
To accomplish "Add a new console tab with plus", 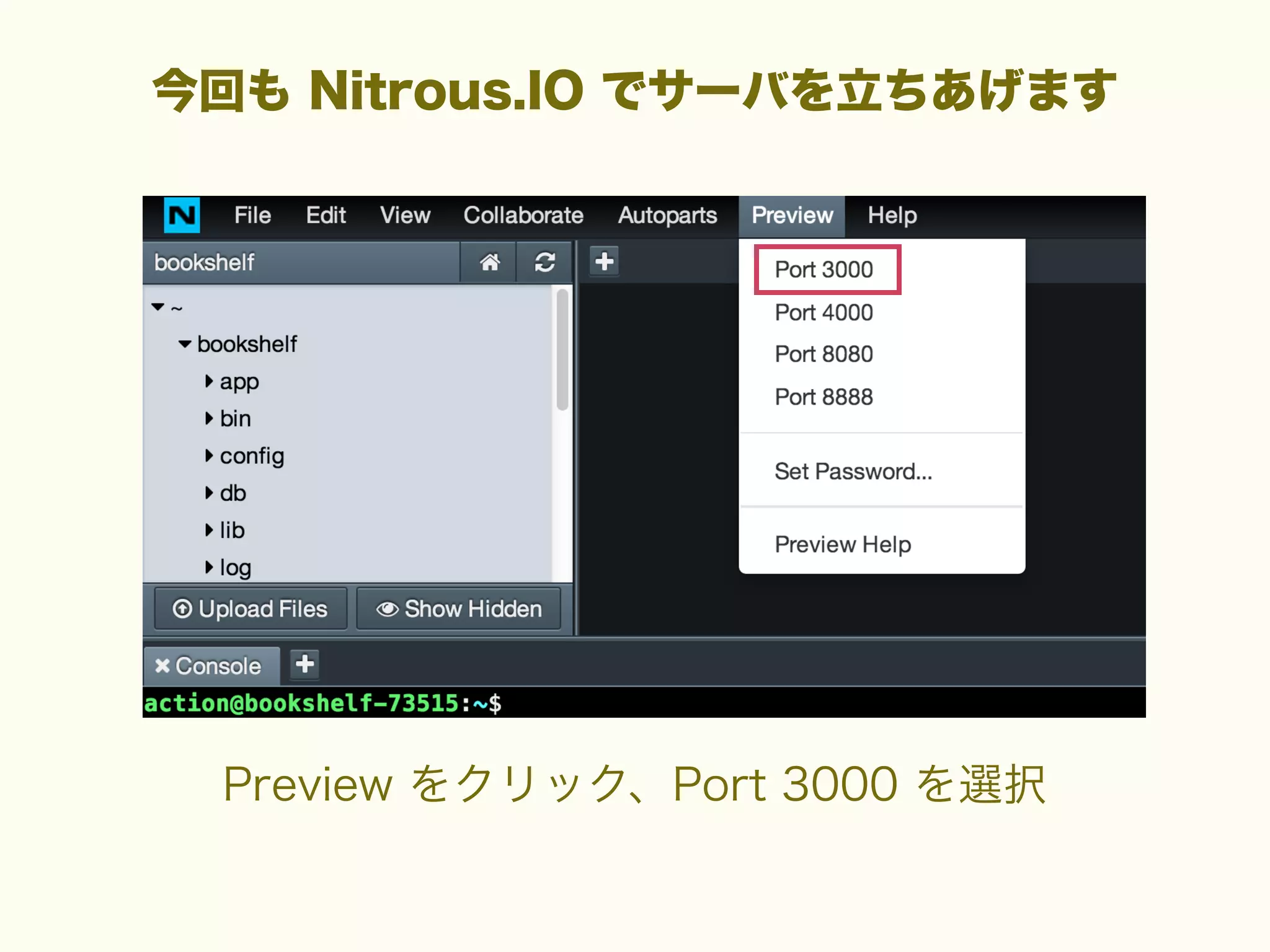I will click(x=304, y=664).
